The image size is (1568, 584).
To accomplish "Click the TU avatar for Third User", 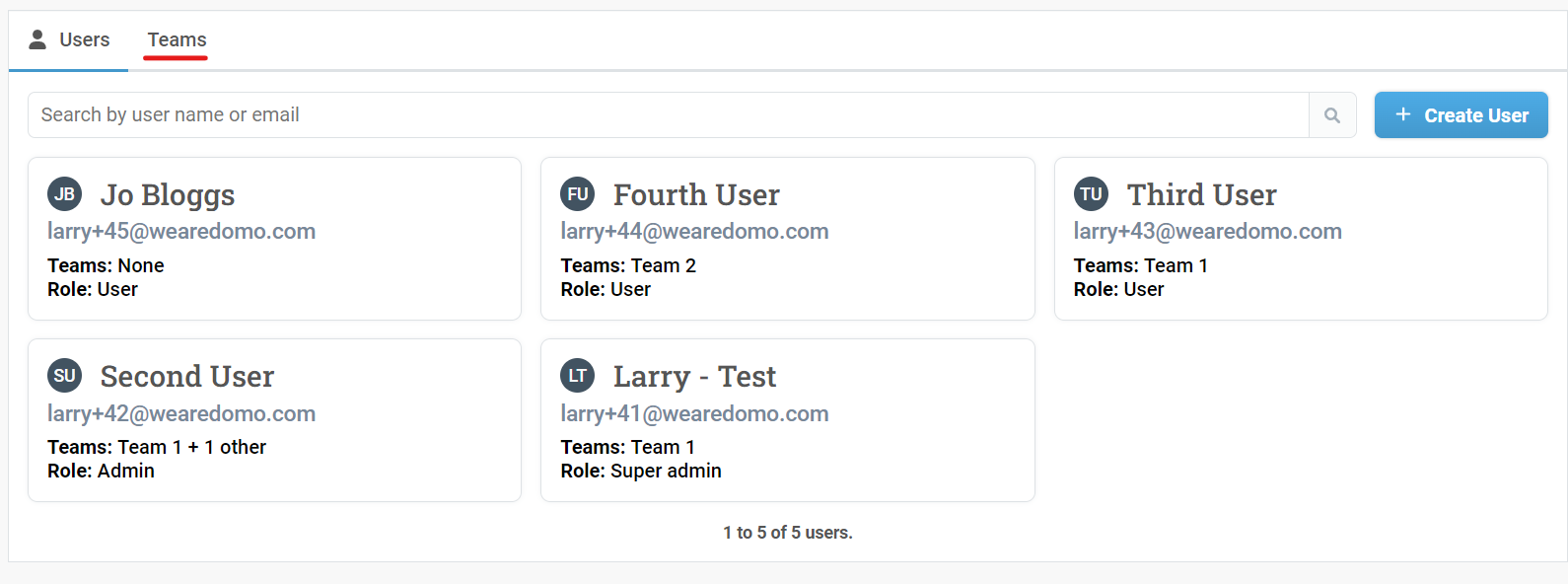I will 1091,194.
